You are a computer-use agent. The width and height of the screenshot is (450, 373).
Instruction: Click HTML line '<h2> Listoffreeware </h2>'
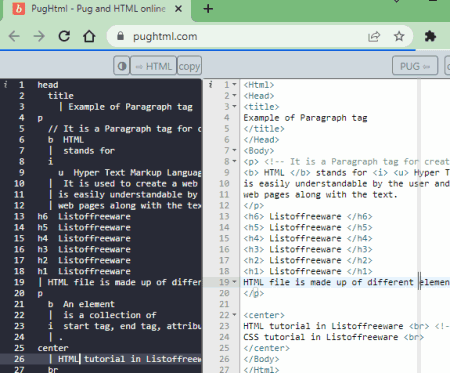(x=308, y=260)
